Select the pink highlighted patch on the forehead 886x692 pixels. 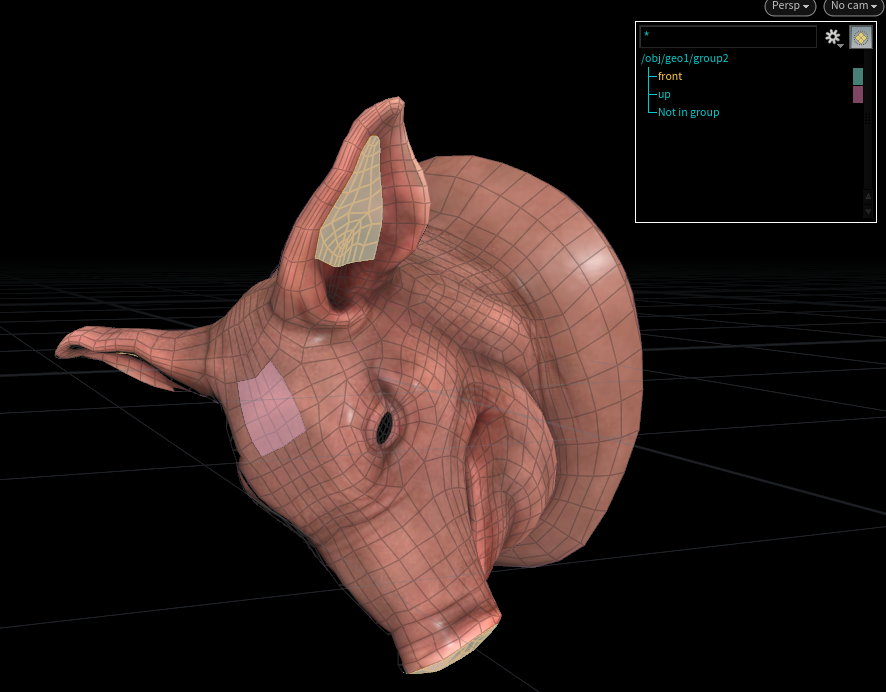[x=271, y=410]
